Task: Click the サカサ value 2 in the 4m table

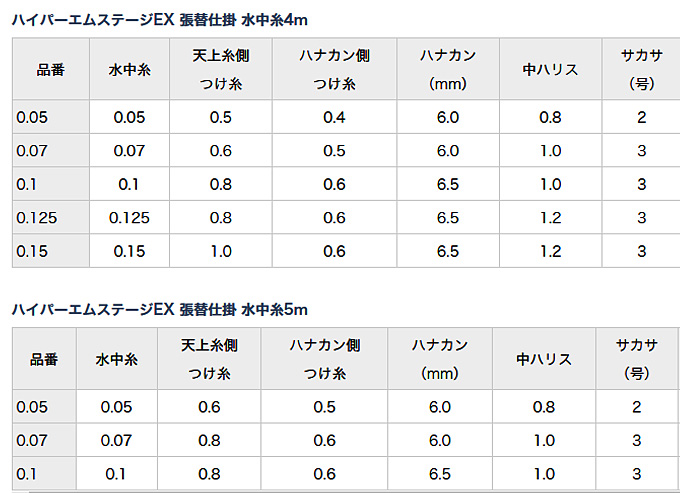Action: pyautogui.click(x=641, y=118)
